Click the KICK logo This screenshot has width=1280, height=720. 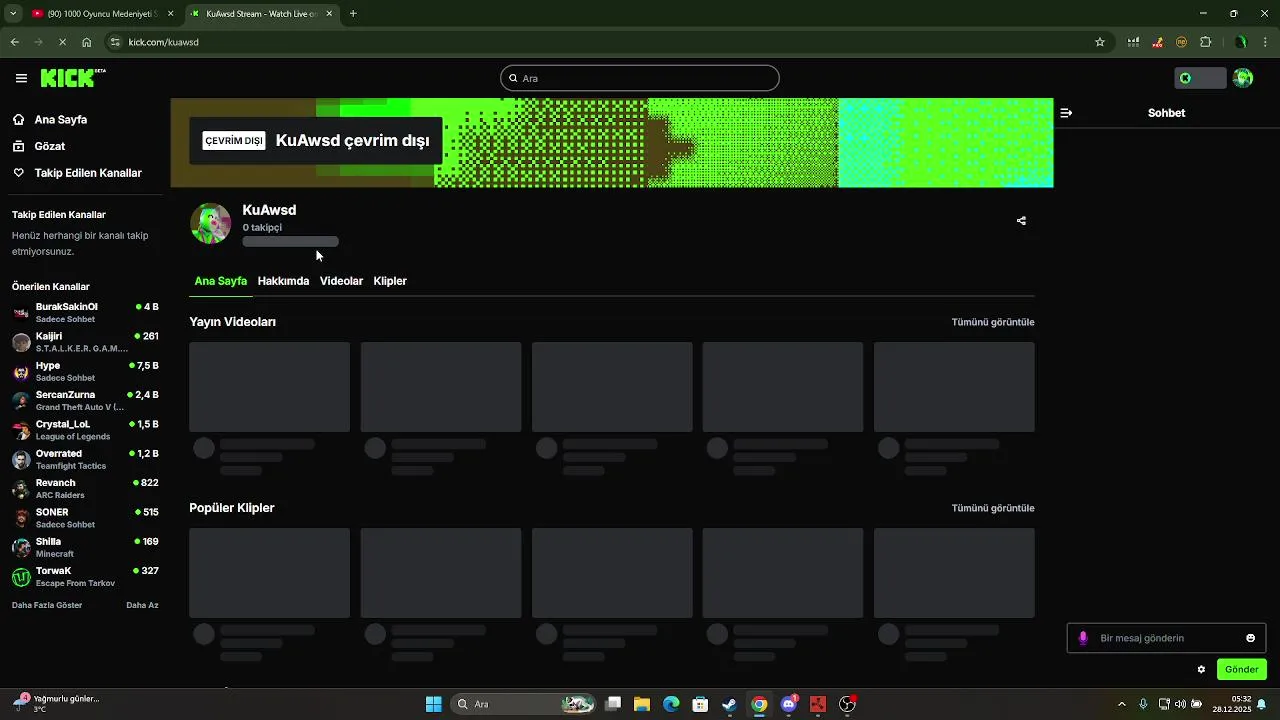(73, 78)
